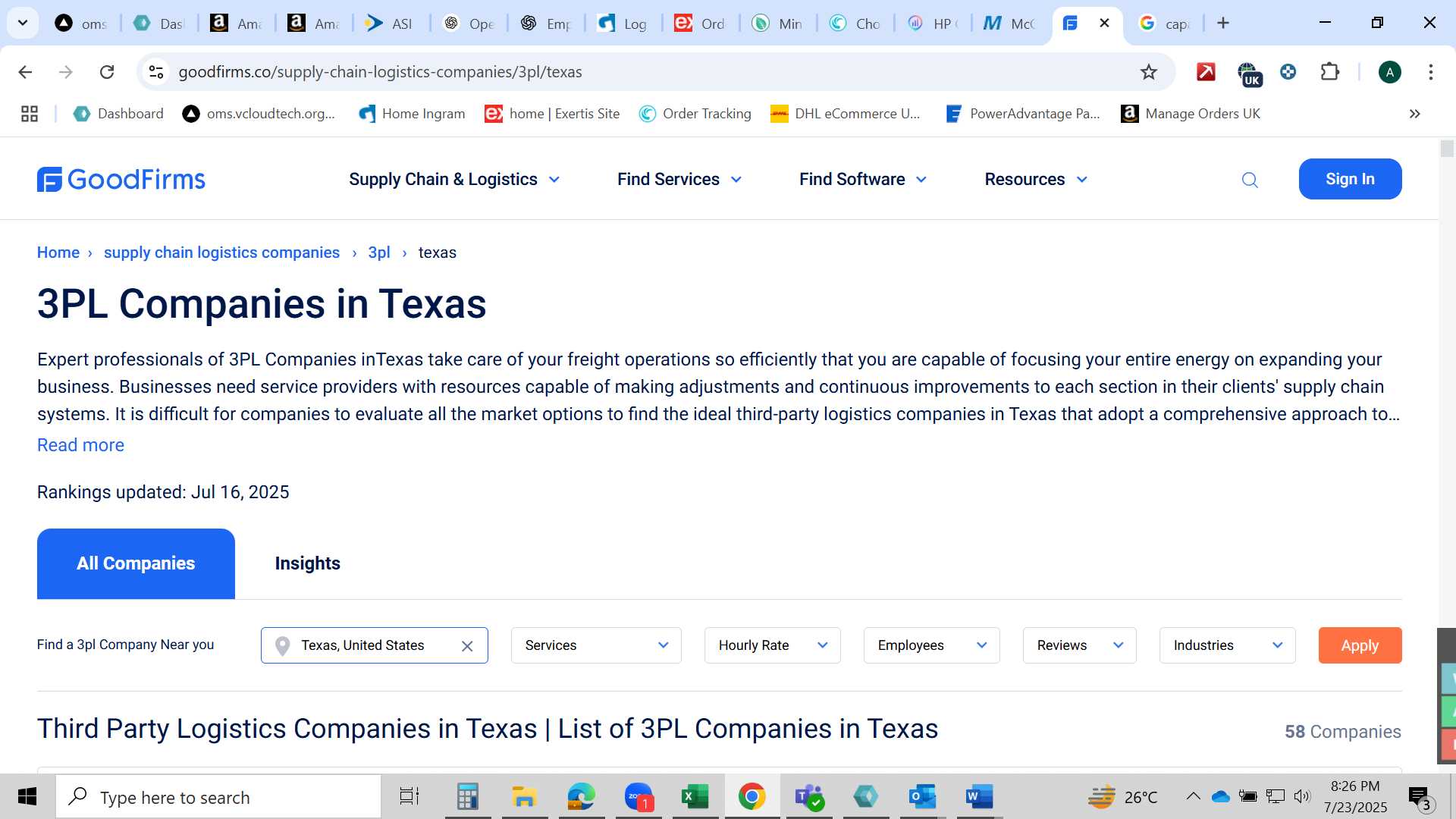Viewport: 1456px width, 819px height.
Task: Reload the page
Action: pos(107,72)
